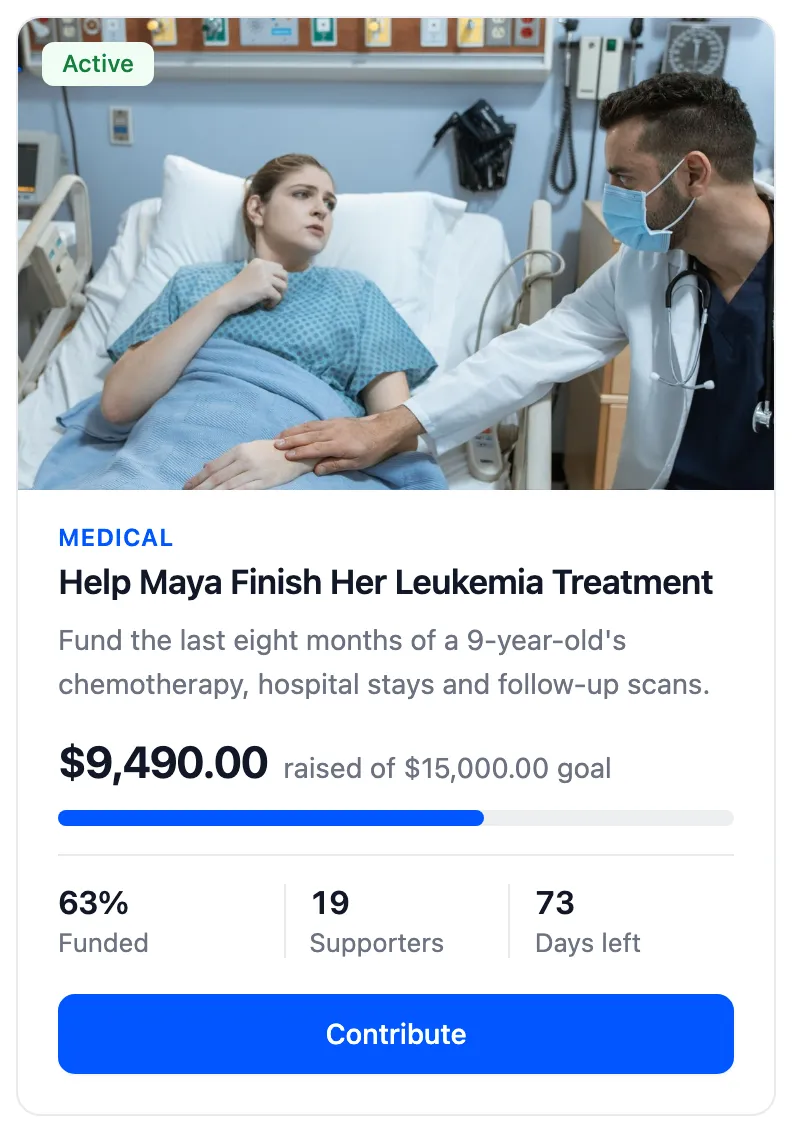Click the Contribute button
Viewport: 792px width, 1130px height.
[396, 1033]
